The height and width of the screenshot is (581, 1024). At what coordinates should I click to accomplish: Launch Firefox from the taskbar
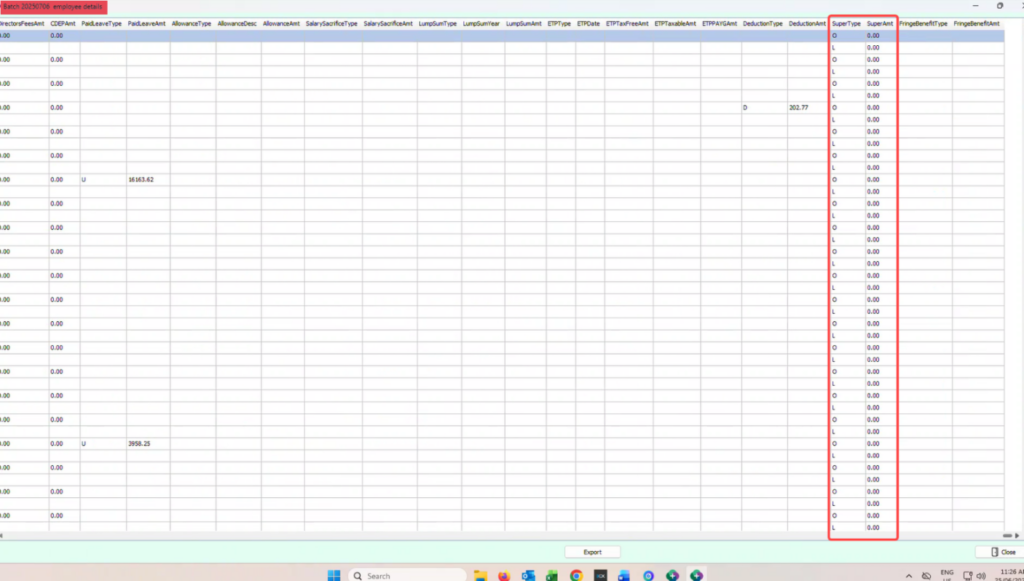(x=504, y=575)
